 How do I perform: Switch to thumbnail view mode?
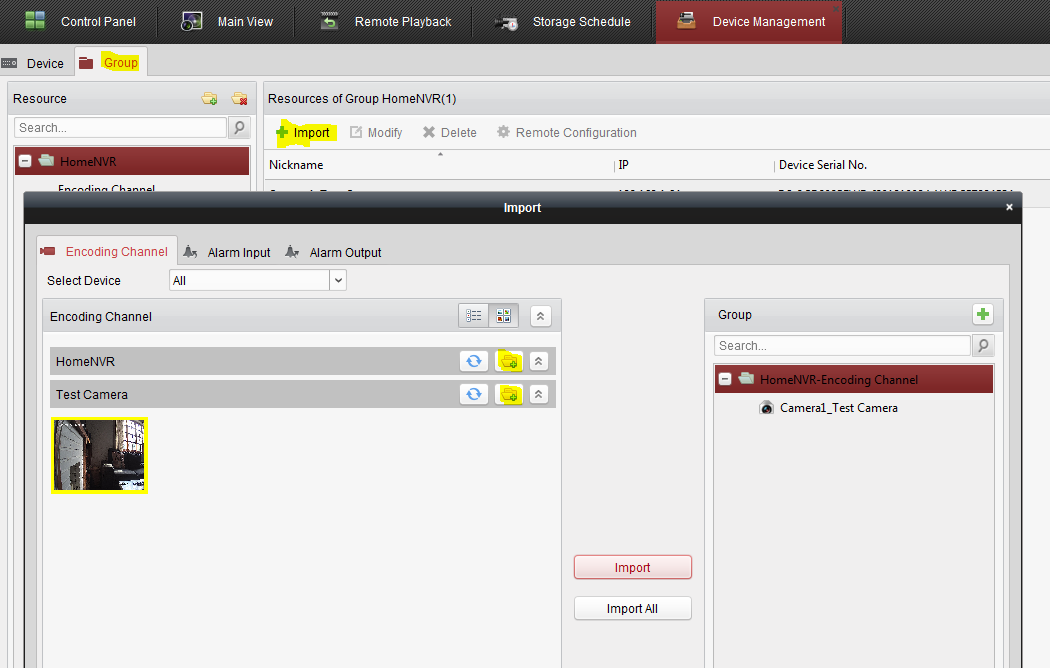[x=503, y=316]
